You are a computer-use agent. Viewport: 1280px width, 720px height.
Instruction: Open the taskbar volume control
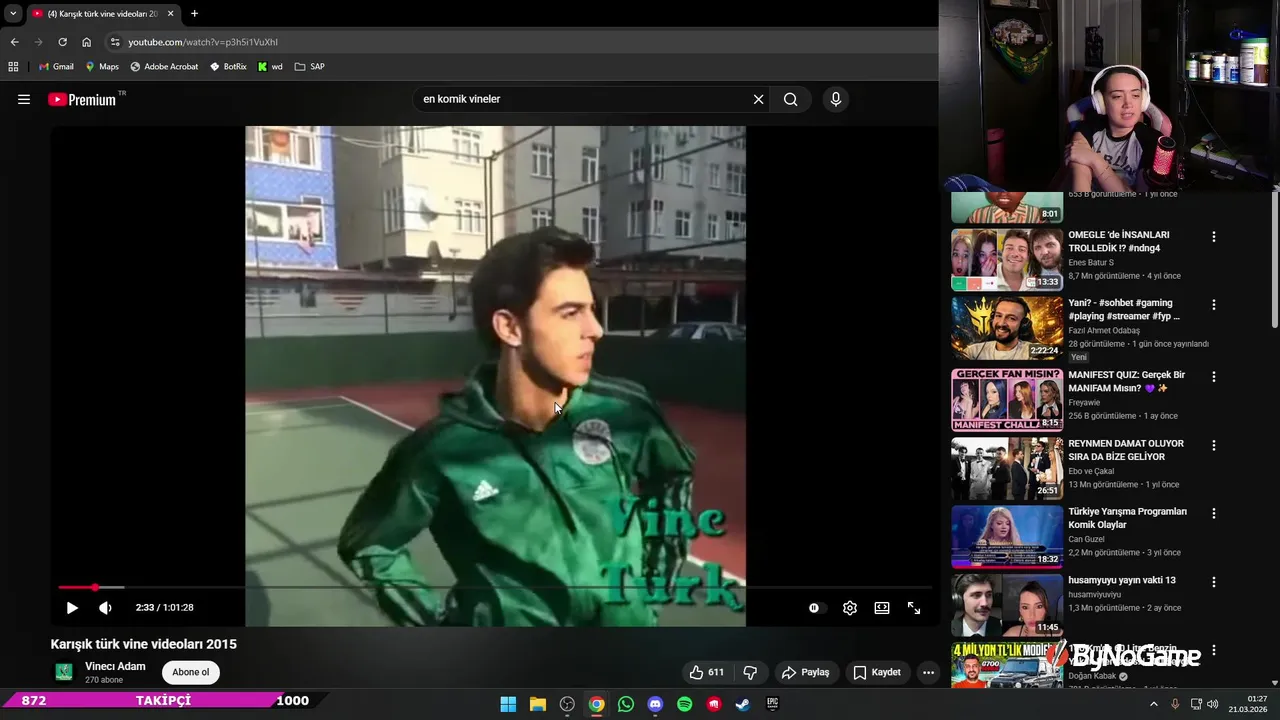[1213, 704]
